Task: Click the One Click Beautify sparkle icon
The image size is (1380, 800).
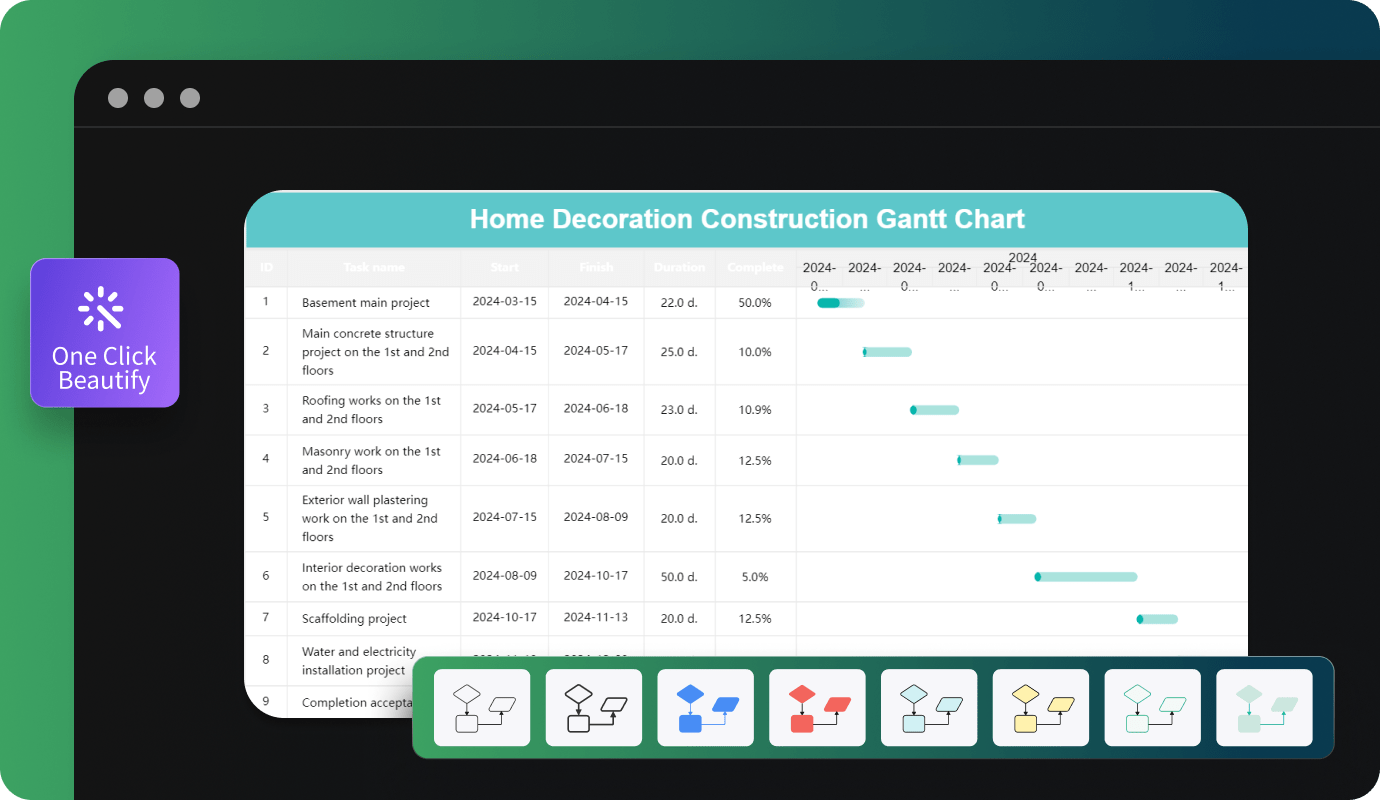Action: pos(104,308)
